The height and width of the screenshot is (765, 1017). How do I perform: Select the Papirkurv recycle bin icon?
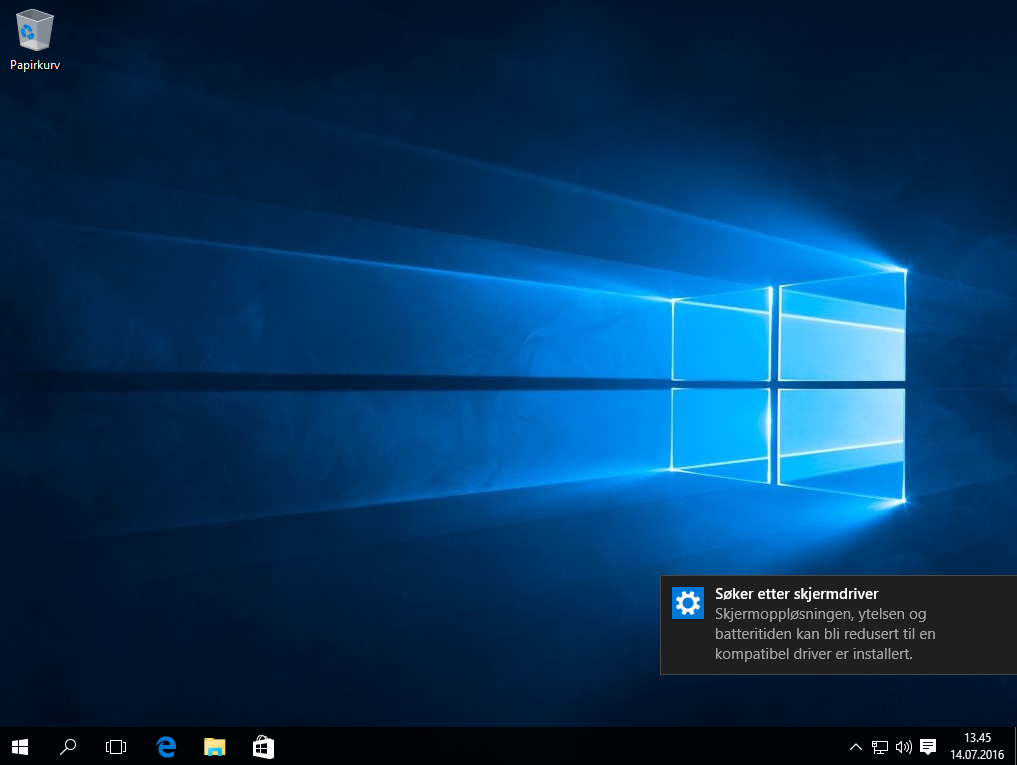point(34,39)
